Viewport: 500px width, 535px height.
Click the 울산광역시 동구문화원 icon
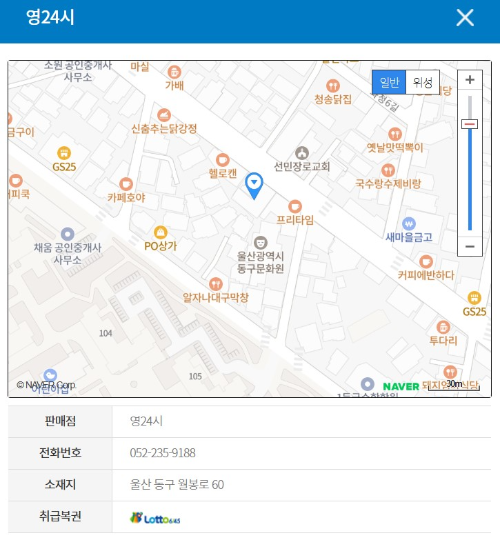(260, 243)
